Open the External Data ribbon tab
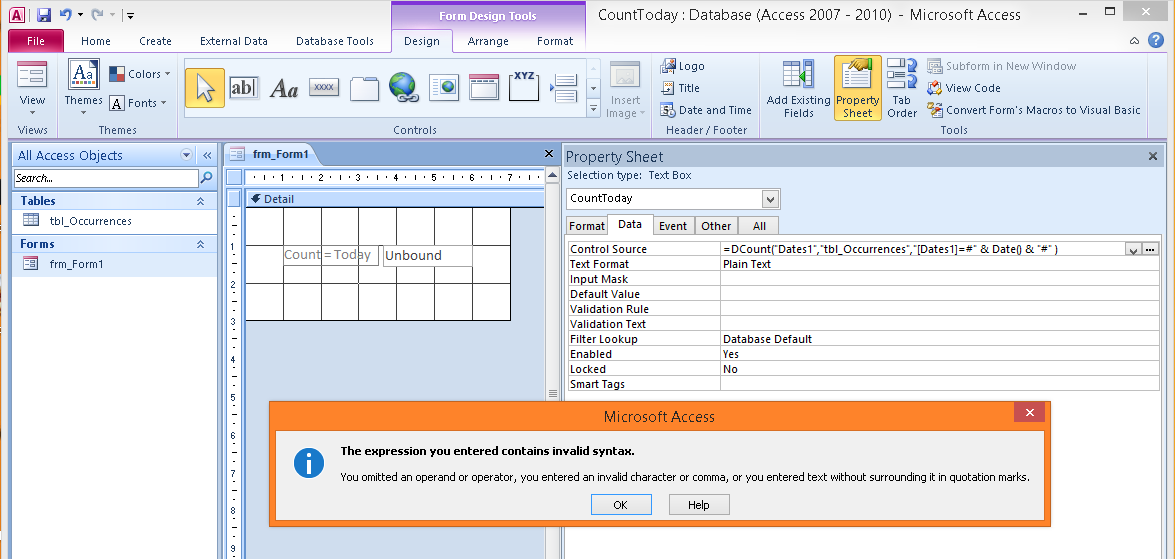This screenshot has width=1175, height=559. tap(234, 41)
